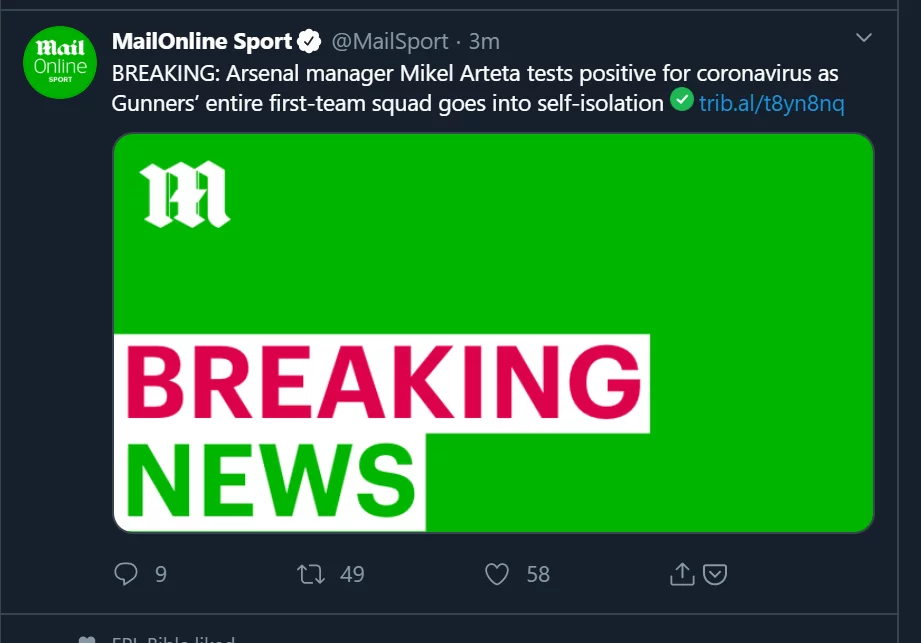
Task: Click the like count 58
Action: coord(538,574)
